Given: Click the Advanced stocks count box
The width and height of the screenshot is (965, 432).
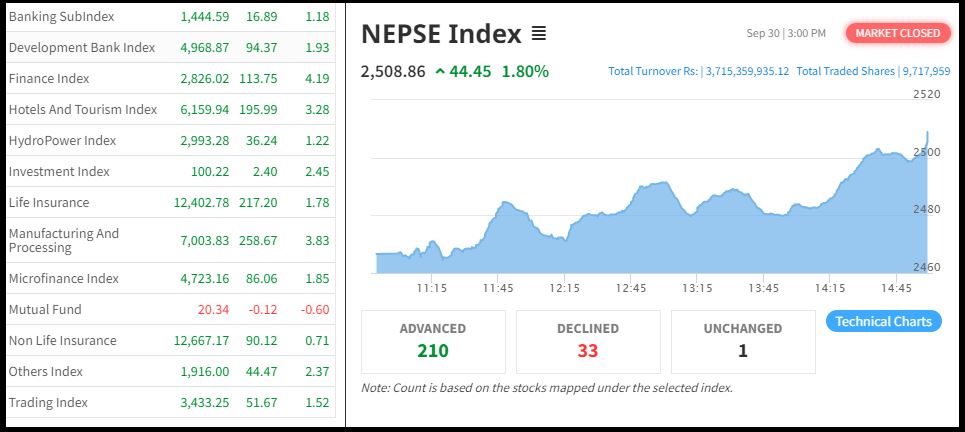Looking at the screenshot, I should point(433,341).
